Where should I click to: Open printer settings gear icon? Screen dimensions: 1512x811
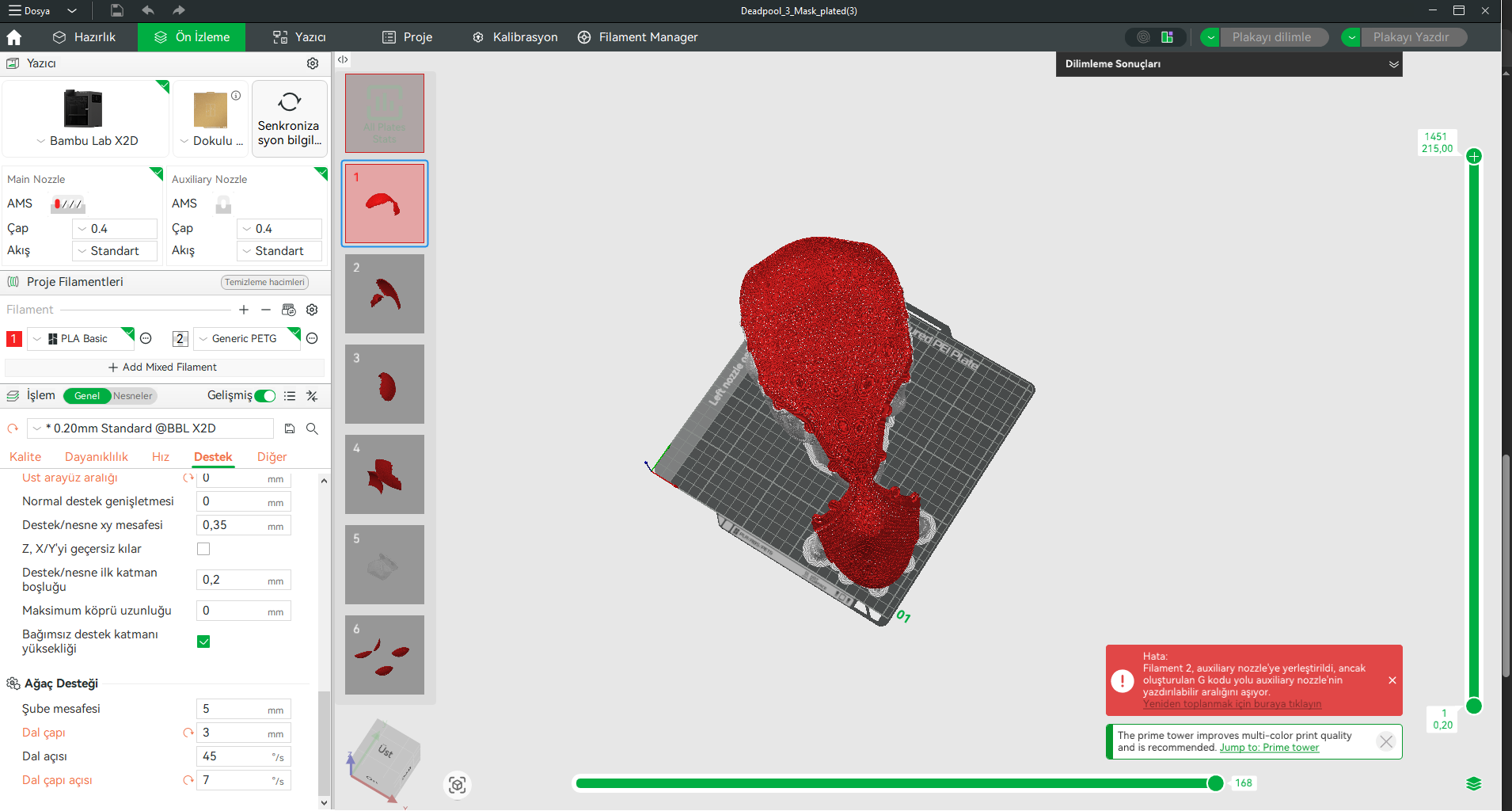(x=313, y=63)
